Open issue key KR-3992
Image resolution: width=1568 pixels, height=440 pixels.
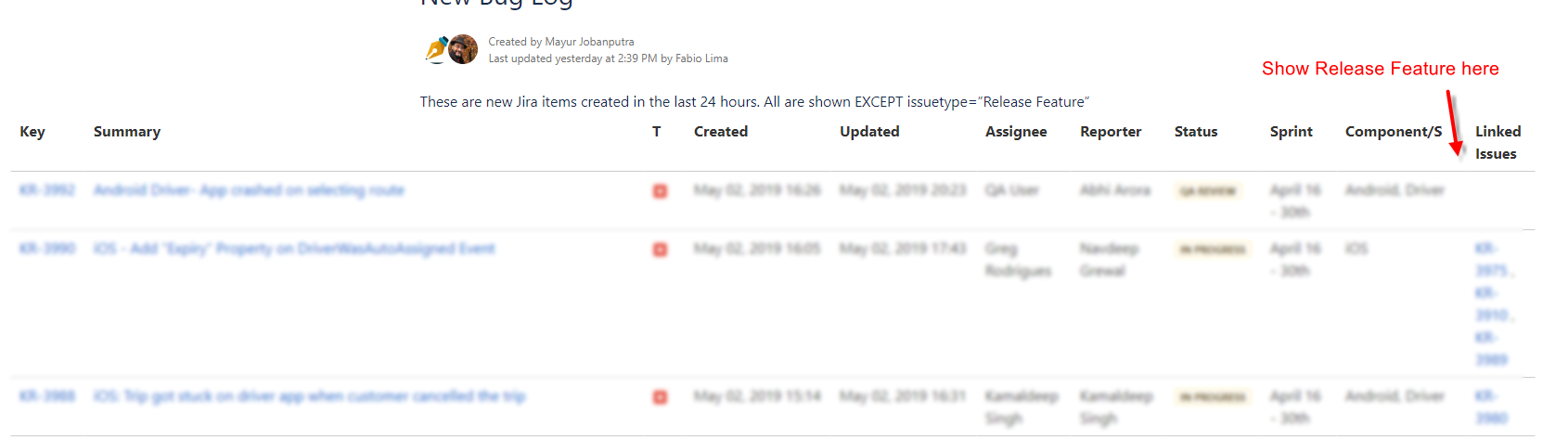[46, 190]
